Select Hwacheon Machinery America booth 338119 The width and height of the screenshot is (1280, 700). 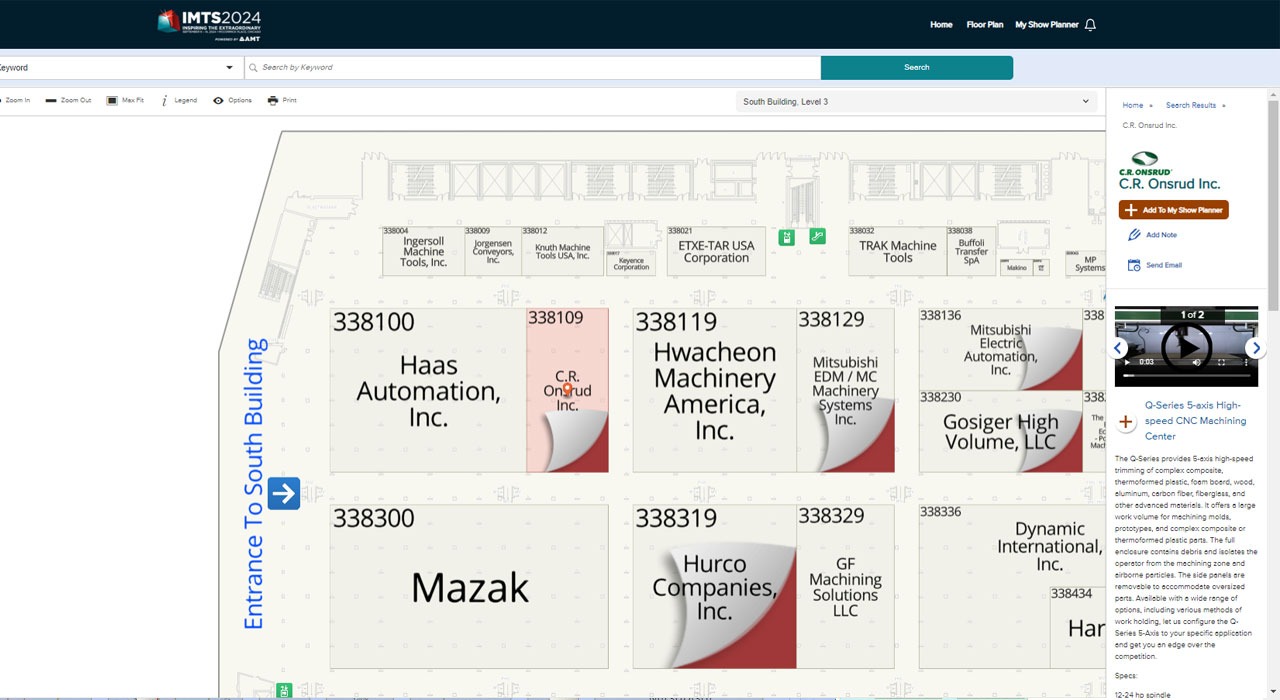click(x=715, y=390)
